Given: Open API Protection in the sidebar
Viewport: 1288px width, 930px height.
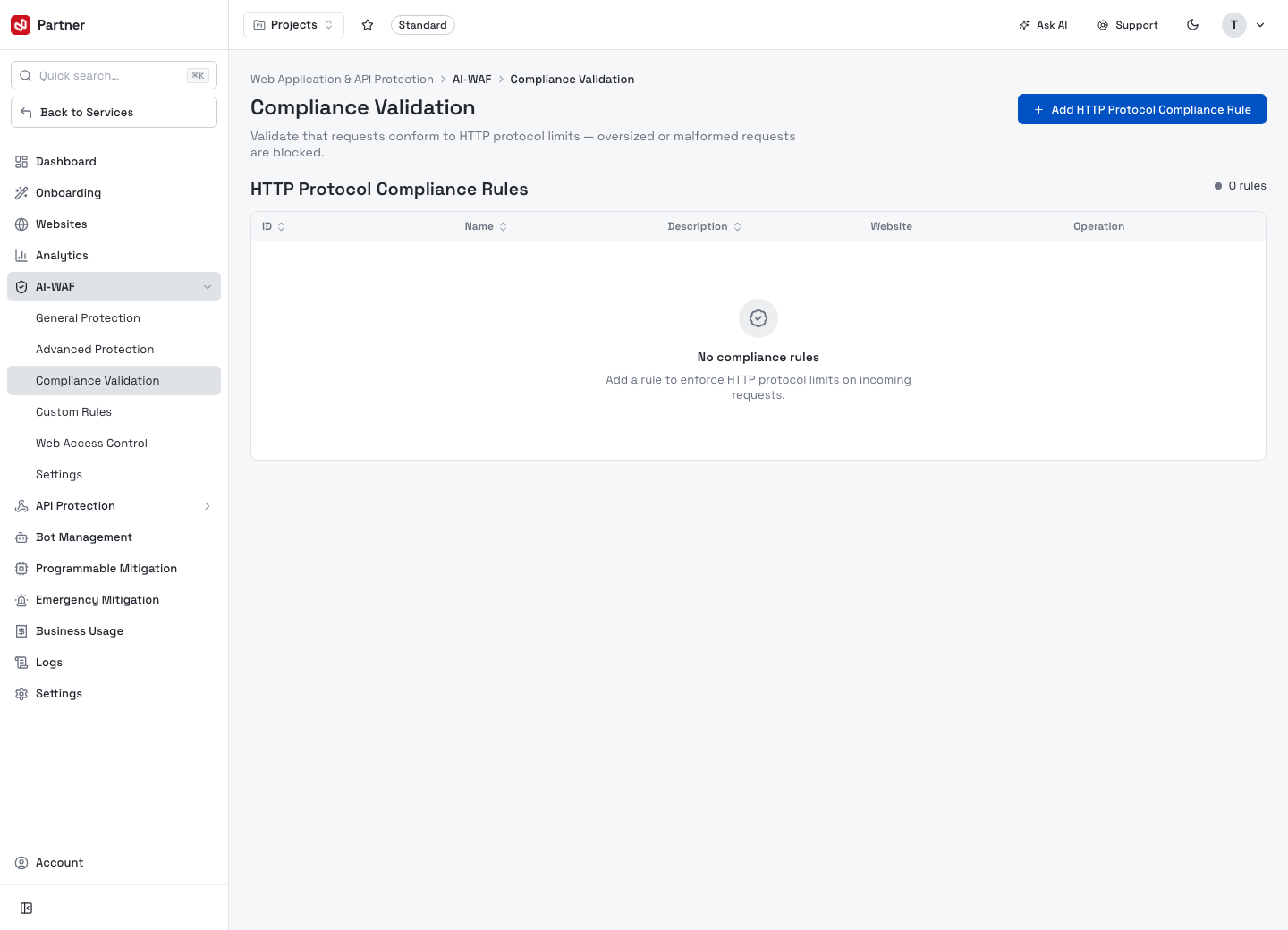Looking at the screenshot, I should [x=114, y=506].
